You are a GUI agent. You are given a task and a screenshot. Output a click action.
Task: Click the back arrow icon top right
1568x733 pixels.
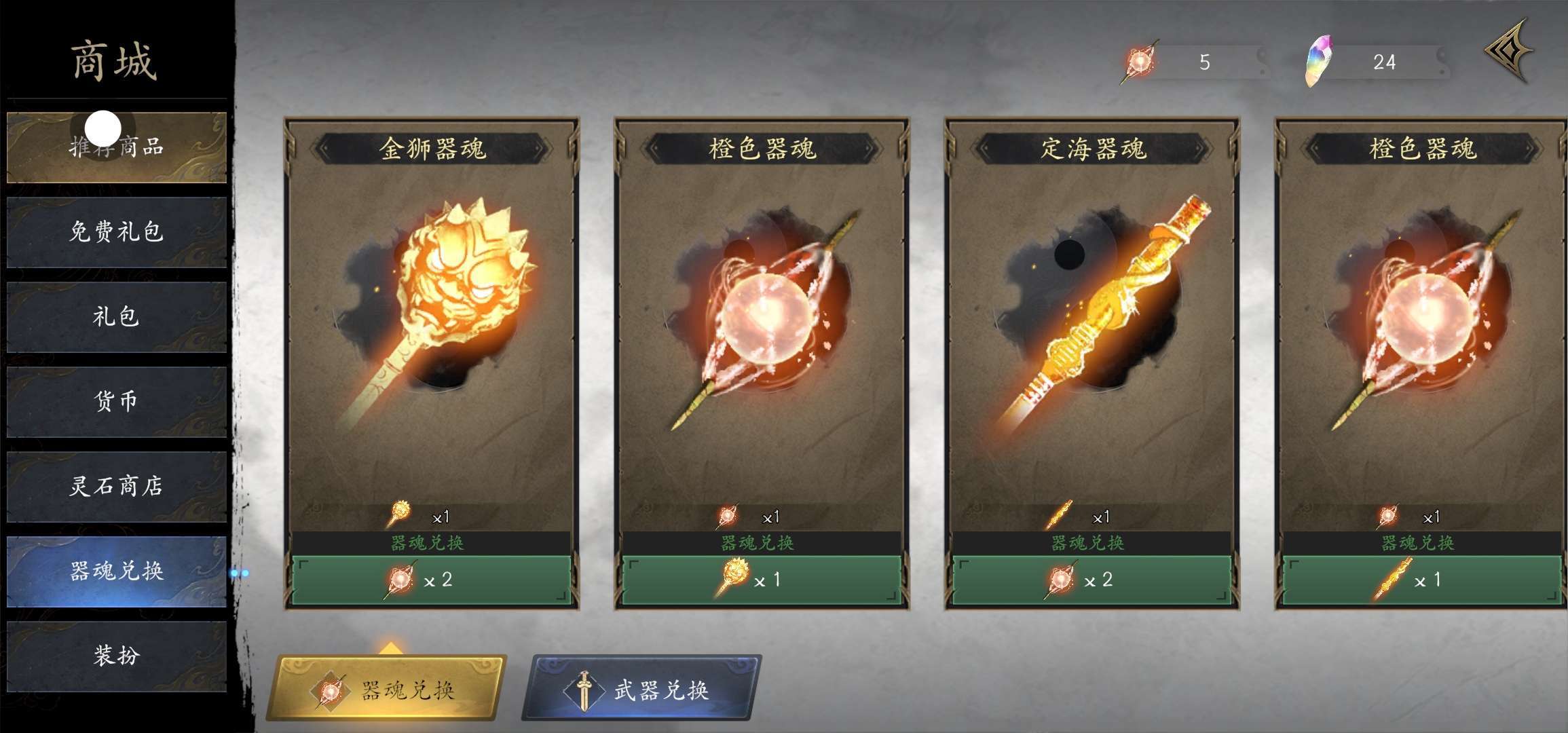(1510, 52)
